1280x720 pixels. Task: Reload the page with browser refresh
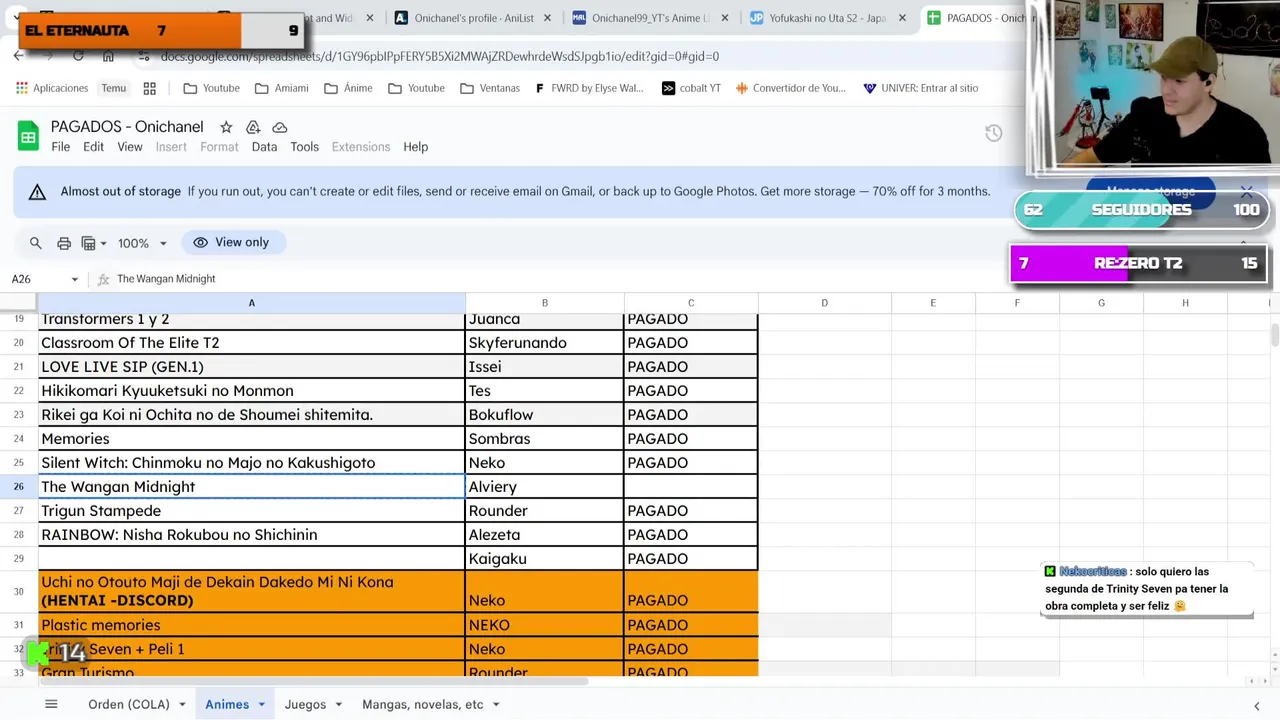click(x=78, y=56)
